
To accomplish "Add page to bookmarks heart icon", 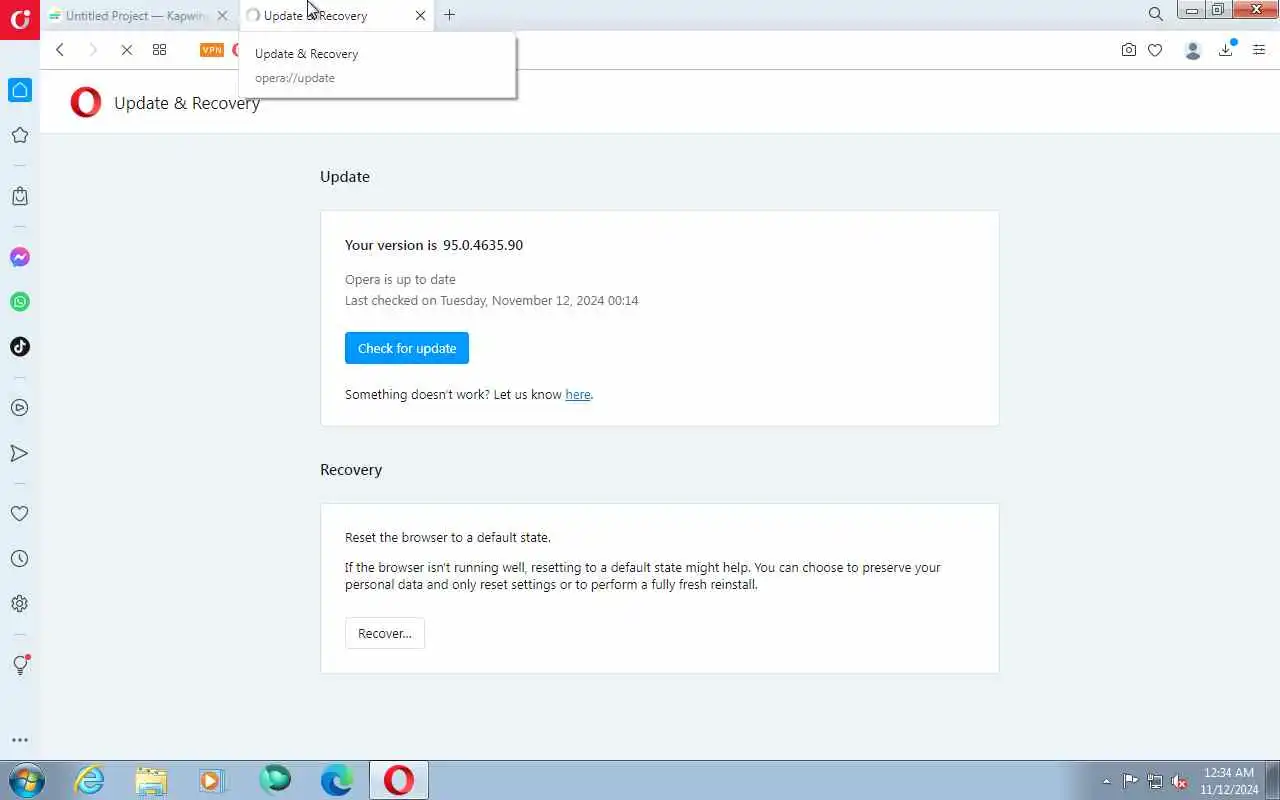I will (x=1155, y=50).
